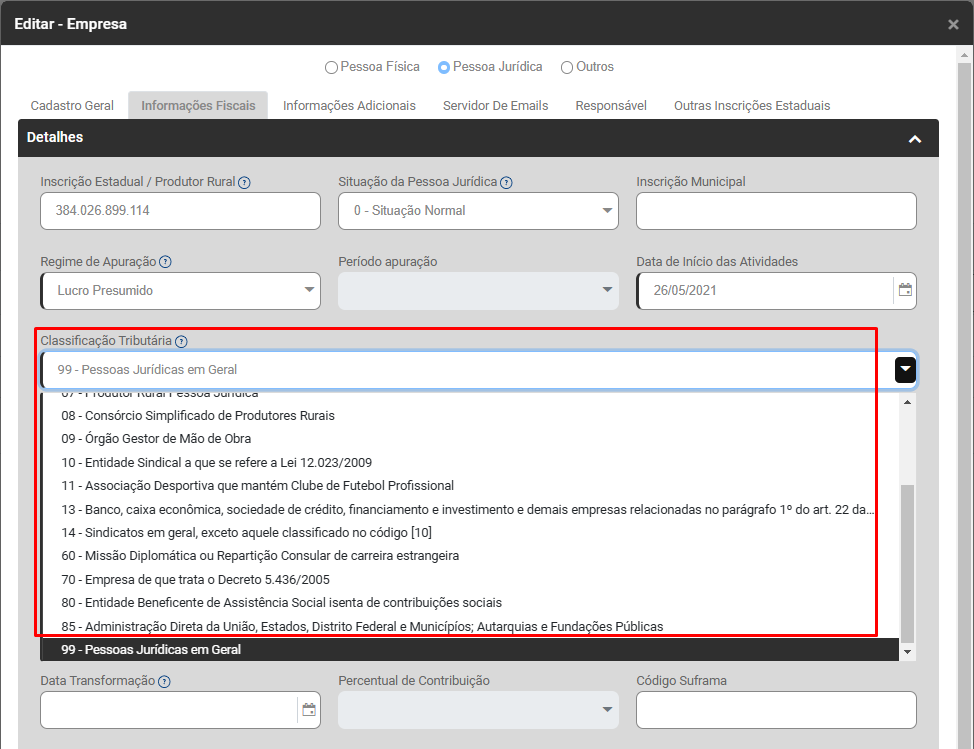Collapse the Detalhes section chevron

click(914, 139)
